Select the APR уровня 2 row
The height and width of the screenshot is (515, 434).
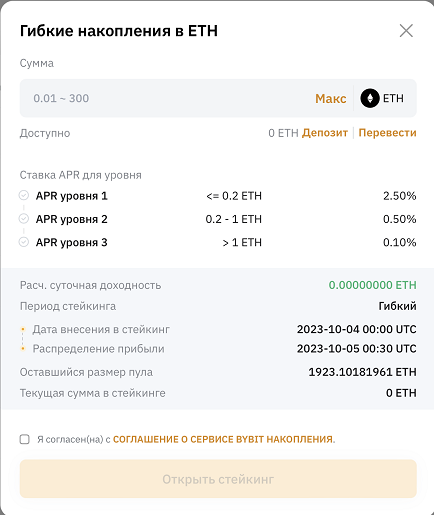pyautogui.click(x=218, y=219)
